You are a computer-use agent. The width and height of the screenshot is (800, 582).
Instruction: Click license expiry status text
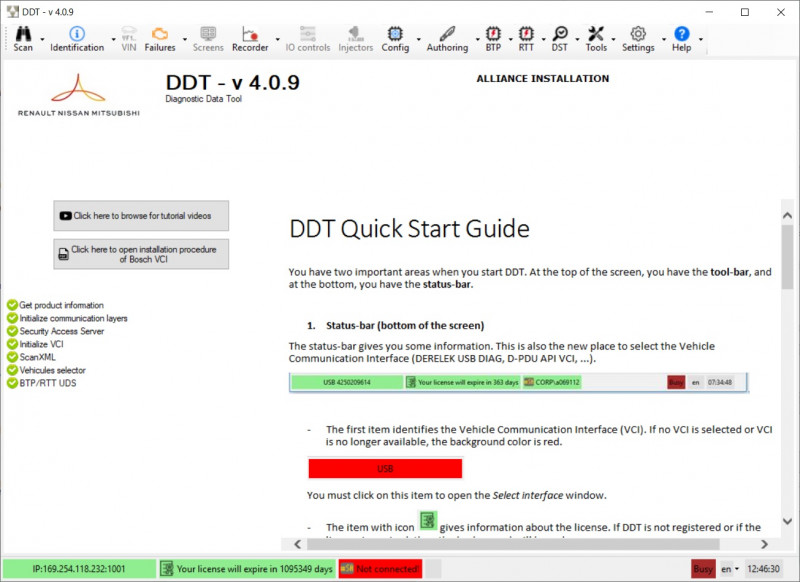point(255,568)
